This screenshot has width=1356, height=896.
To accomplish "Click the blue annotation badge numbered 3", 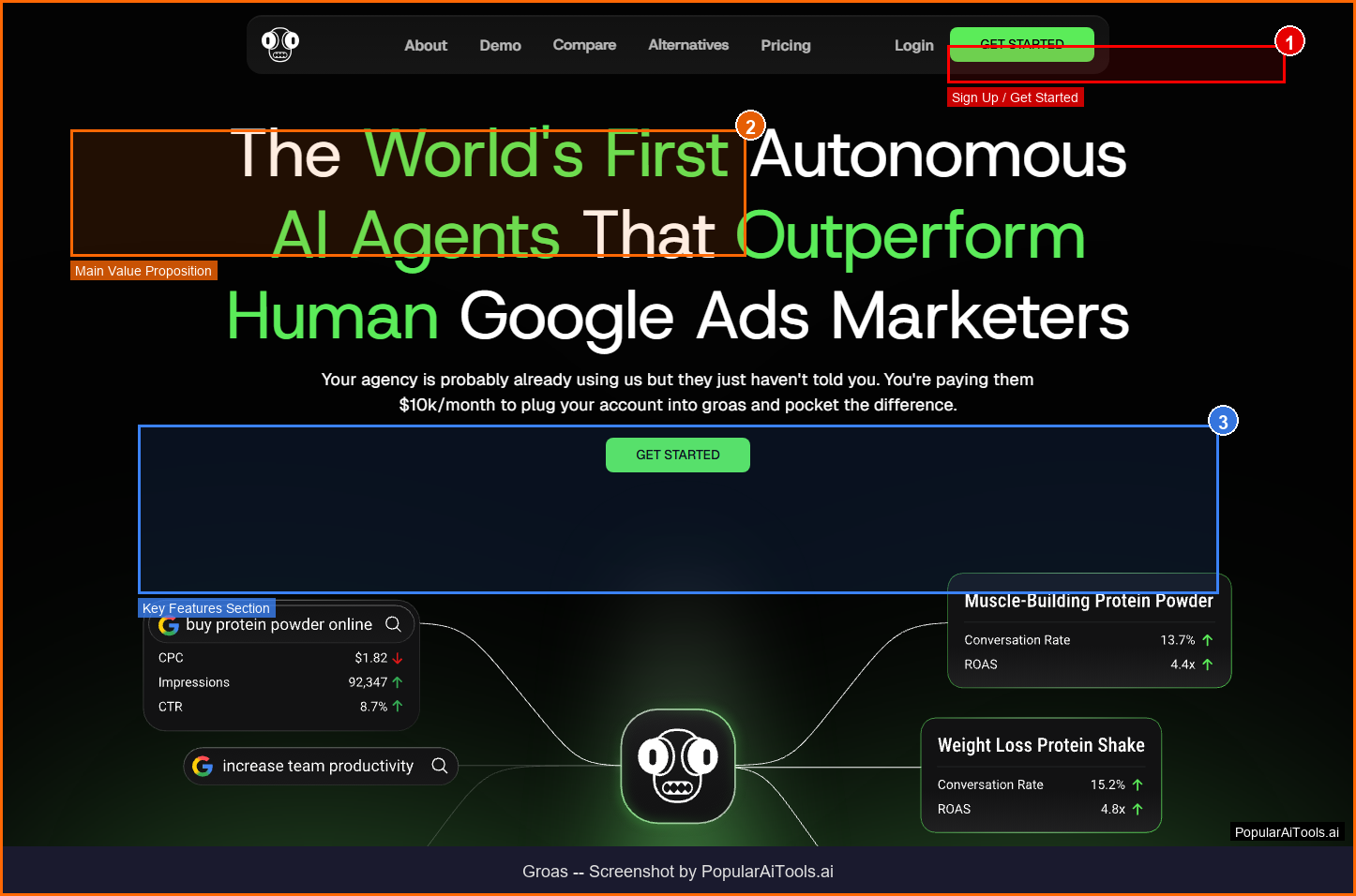I will (x=1223, y=422).
